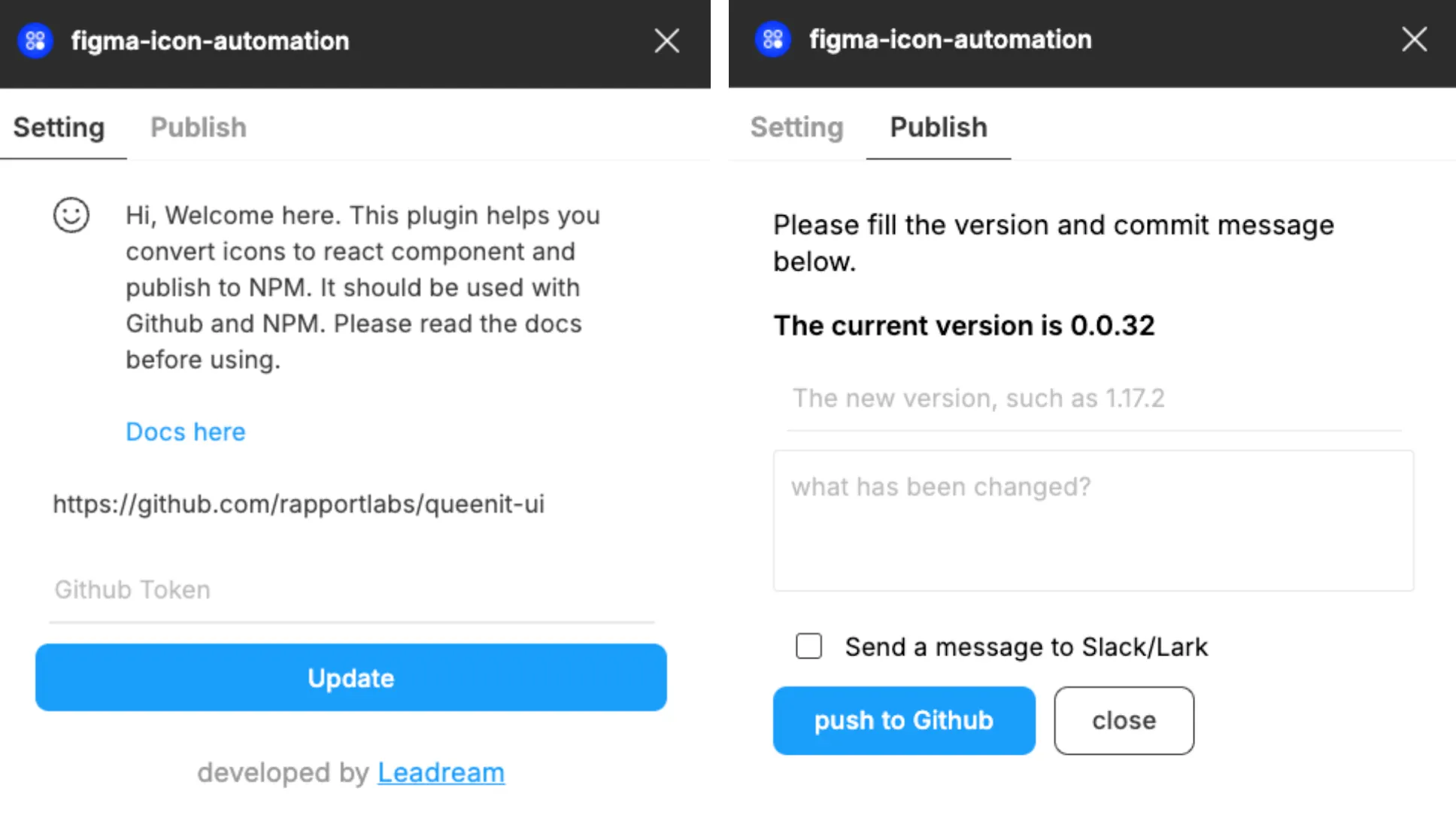Viewport: 1456px width, 827px height.
Task: Select the underlined Publish tab above the version form
Action: tap(938, 127)
